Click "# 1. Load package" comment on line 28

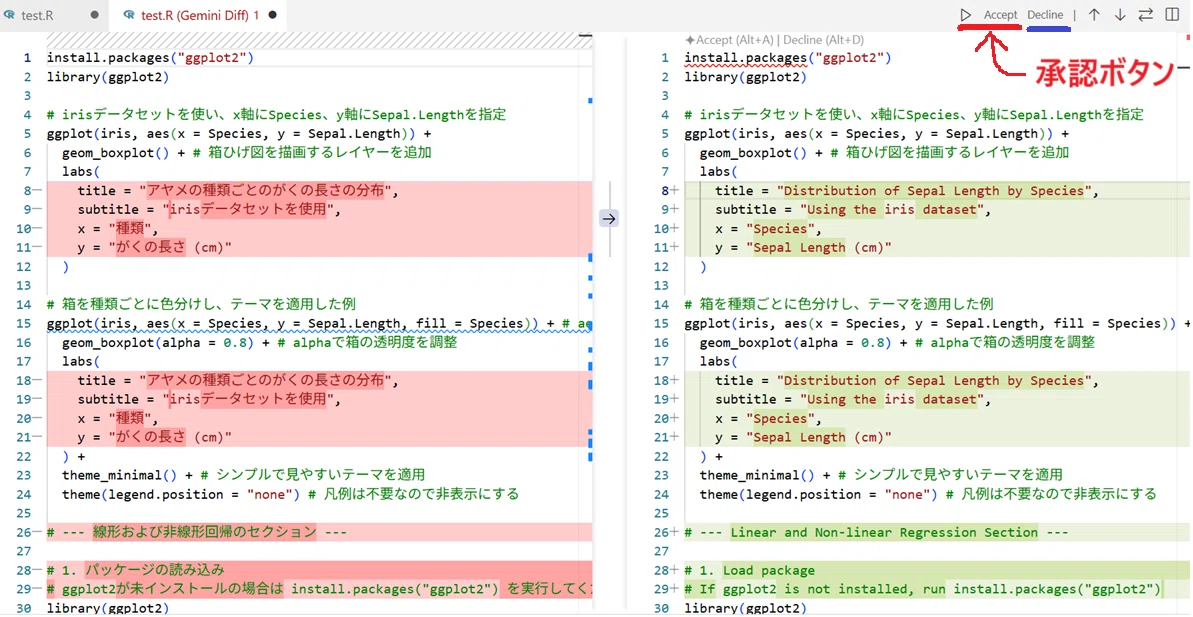[x=749, y=571]
